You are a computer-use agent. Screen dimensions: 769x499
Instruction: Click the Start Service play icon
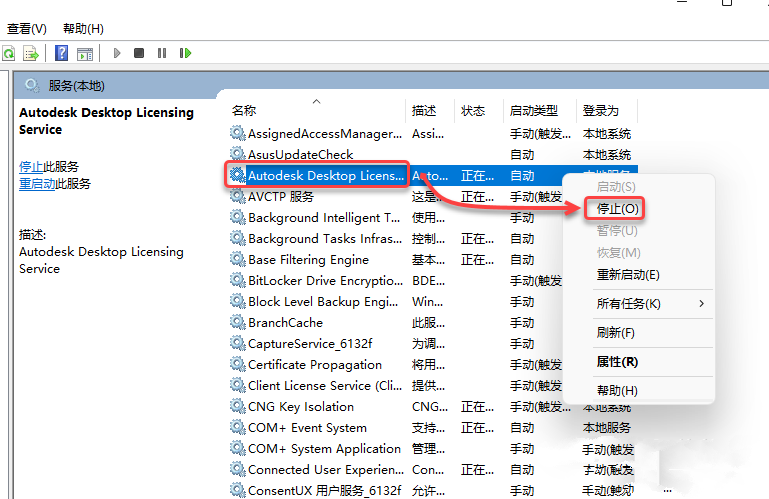(x=117, y=53)
